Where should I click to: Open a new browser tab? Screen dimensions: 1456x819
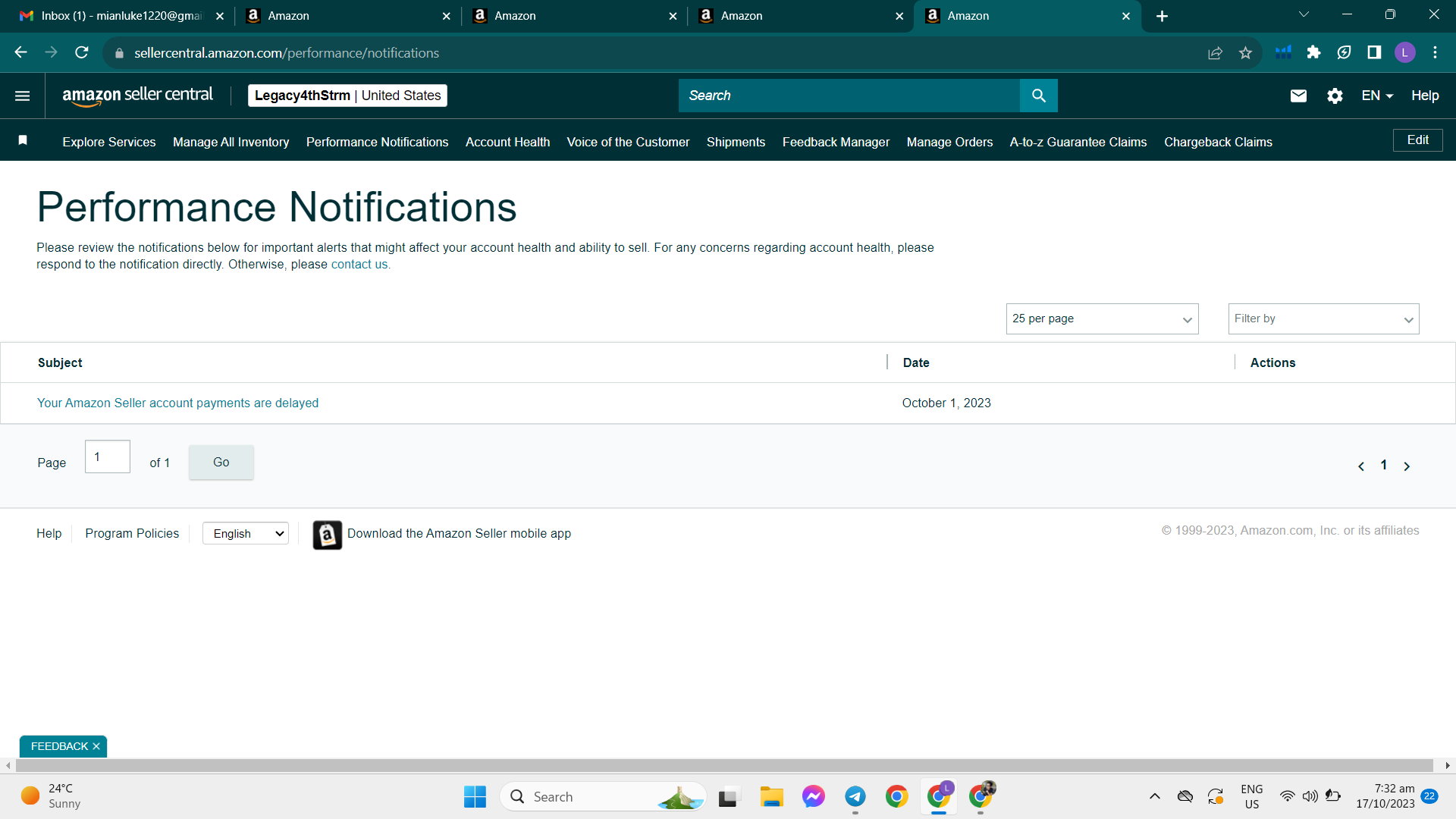click(1162, 16)
